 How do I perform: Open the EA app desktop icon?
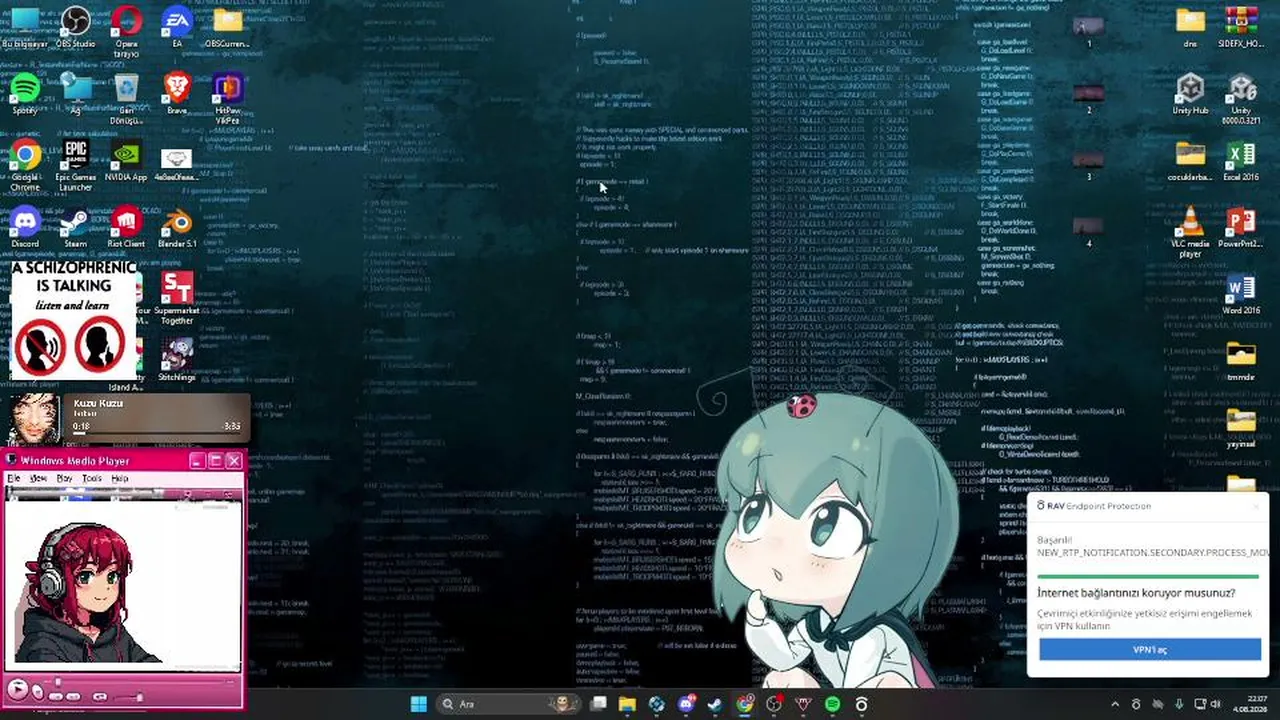pyautogui.click(x=177, y=27)
